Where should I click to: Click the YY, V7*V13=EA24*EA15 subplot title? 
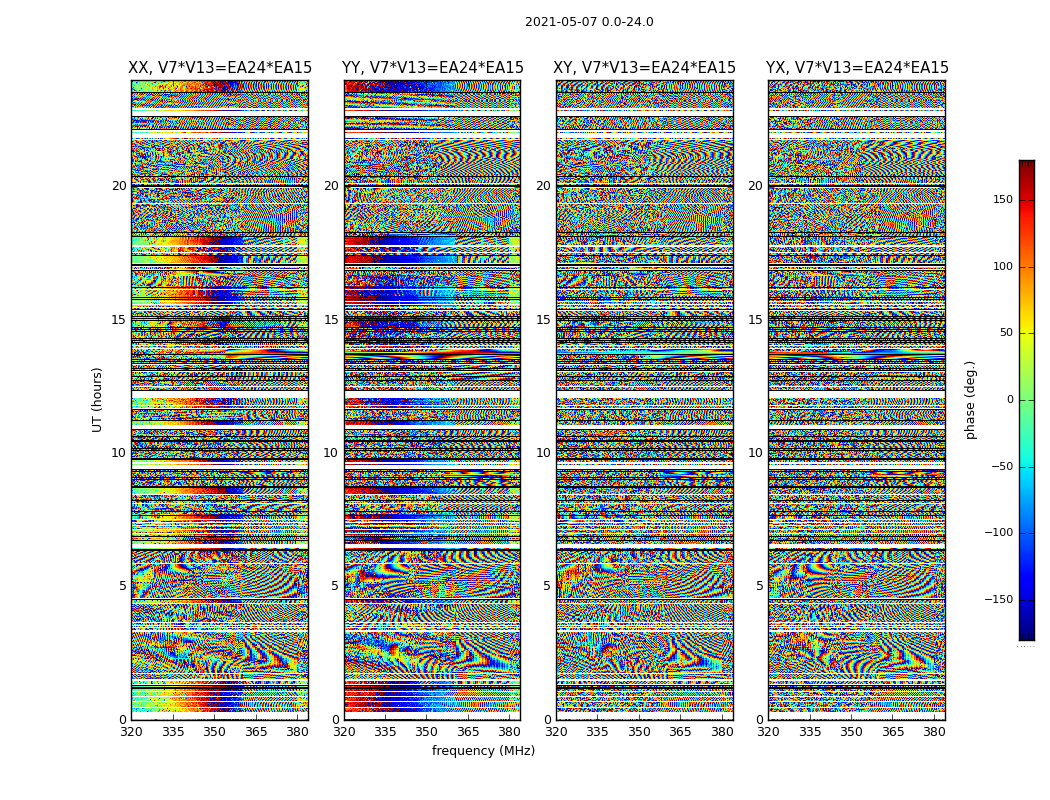pyautogui.click(x=433, y=68)
